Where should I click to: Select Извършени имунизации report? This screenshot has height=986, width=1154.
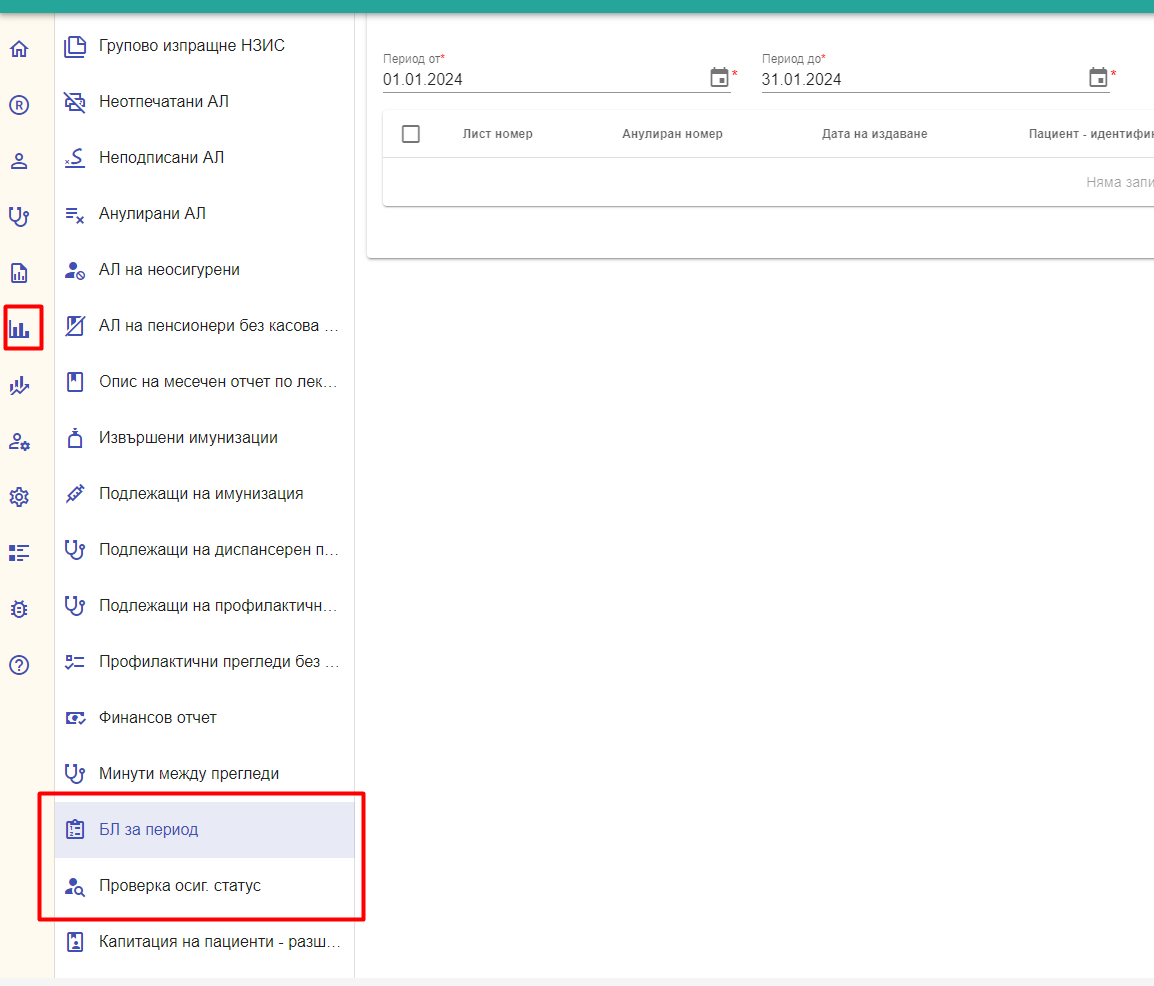click(x=205, y=438)
